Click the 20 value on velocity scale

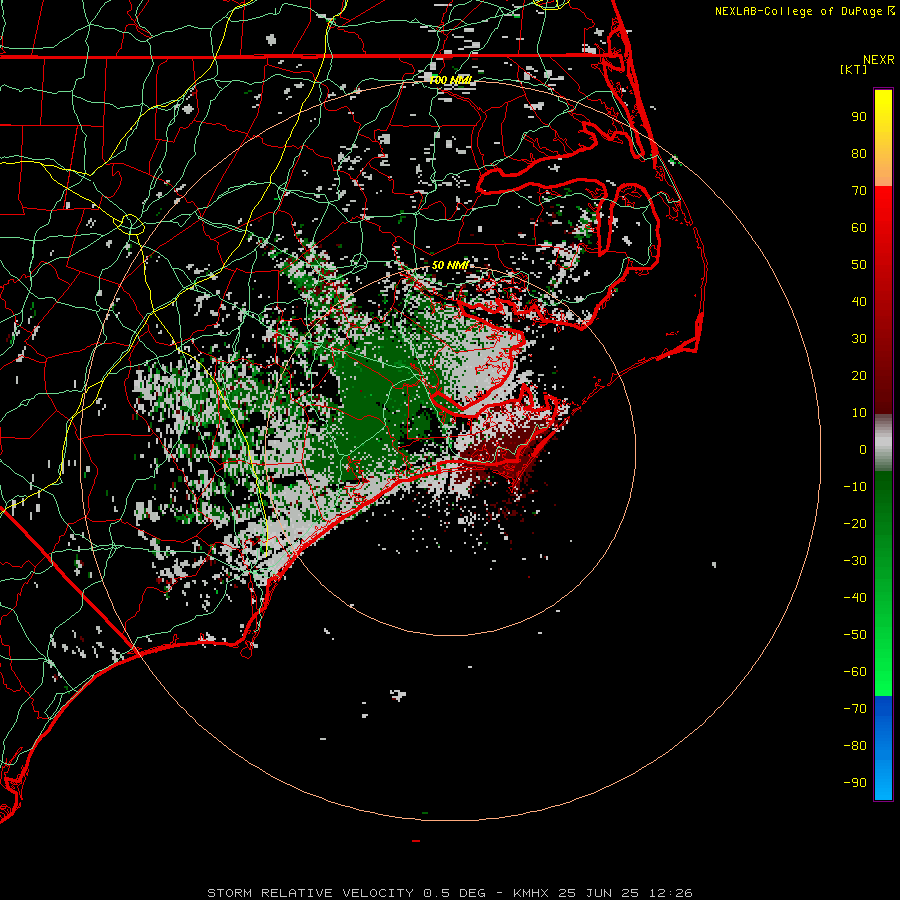pyautogui.click(x=859, y=376)
